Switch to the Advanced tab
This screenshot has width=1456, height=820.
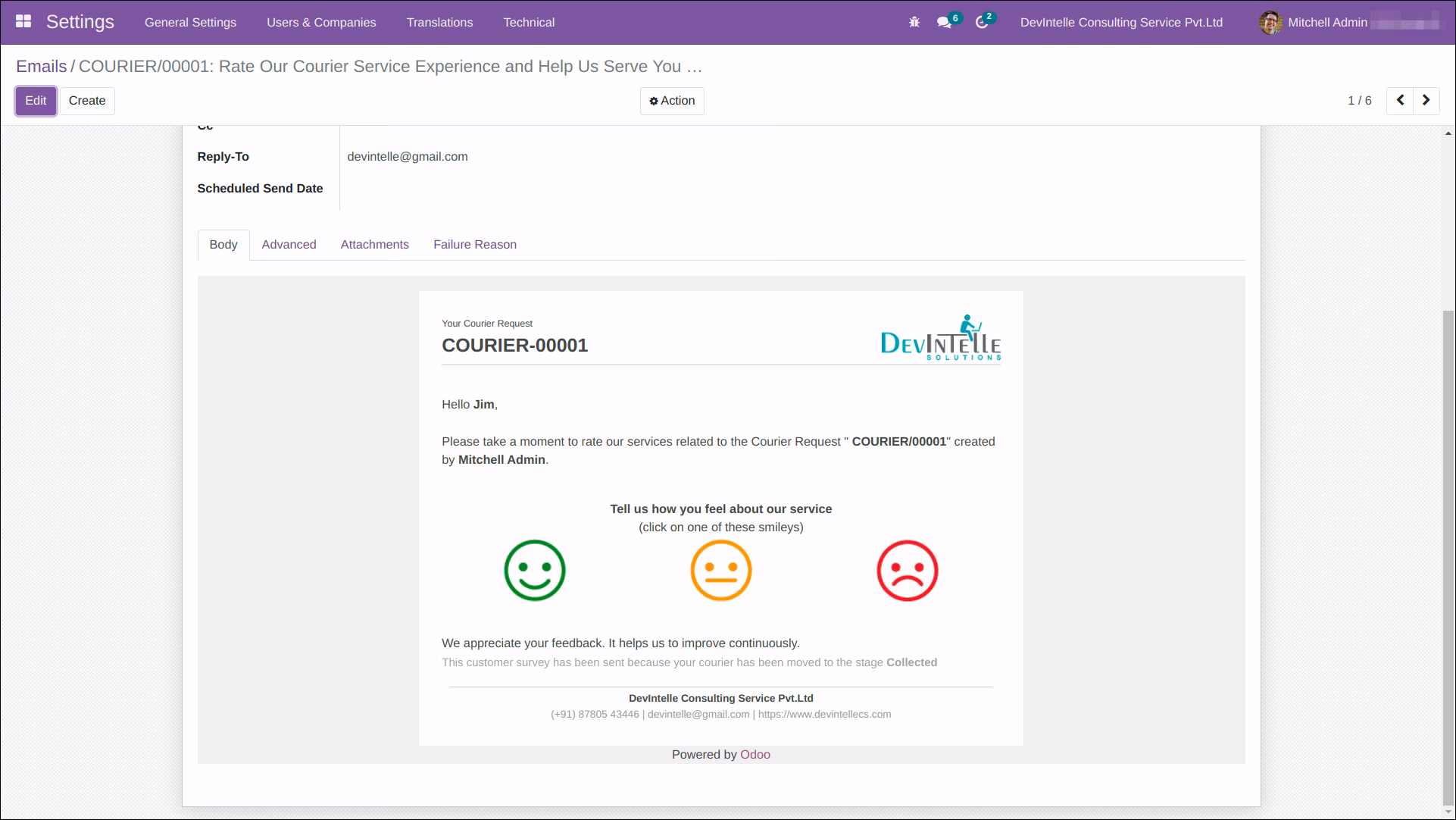click(x=289, y=245)
